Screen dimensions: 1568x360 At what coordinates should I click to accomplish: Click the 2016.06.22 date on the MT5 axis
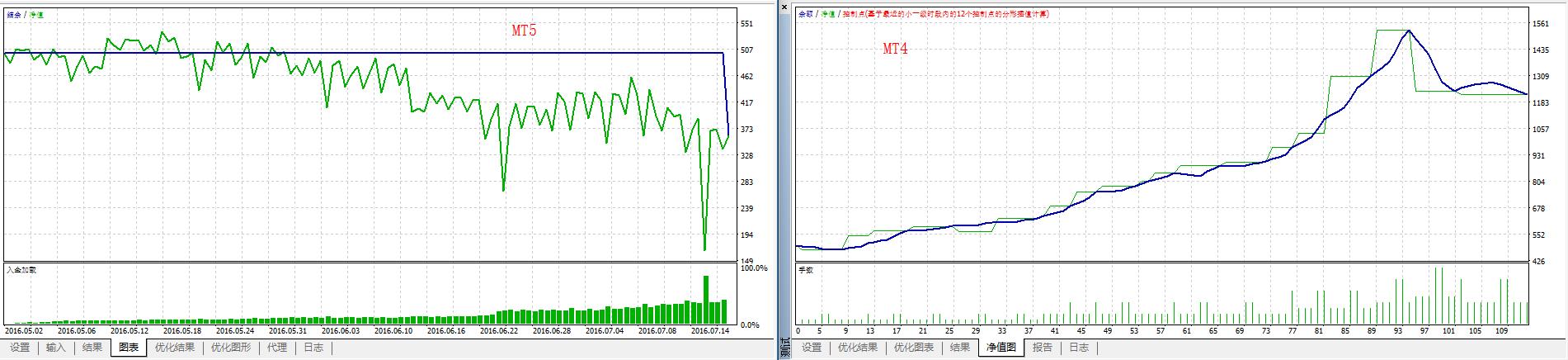pyautogui.click(x=499, y=331)
